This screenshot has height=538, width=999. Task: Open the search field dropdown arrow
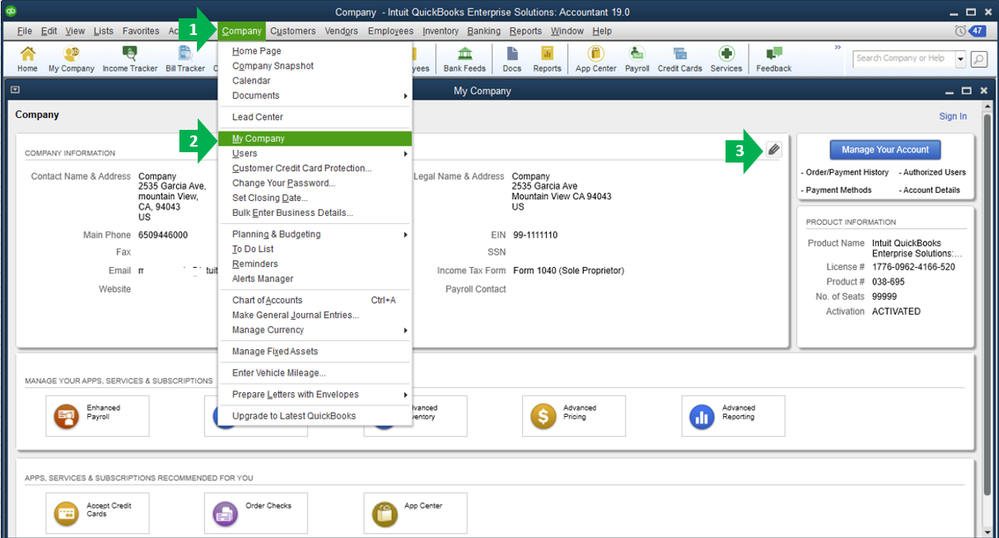960,59
